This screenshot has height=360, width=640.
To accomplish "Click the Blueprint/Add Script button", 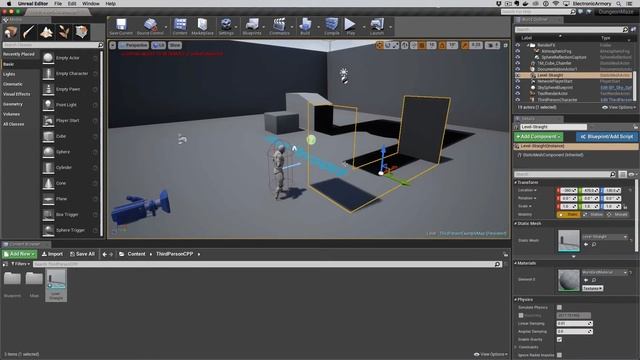I will (607, 137).
